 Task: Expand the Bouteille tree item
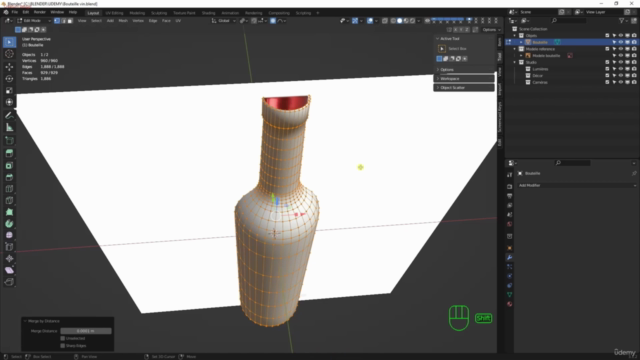tap(521, 42)
